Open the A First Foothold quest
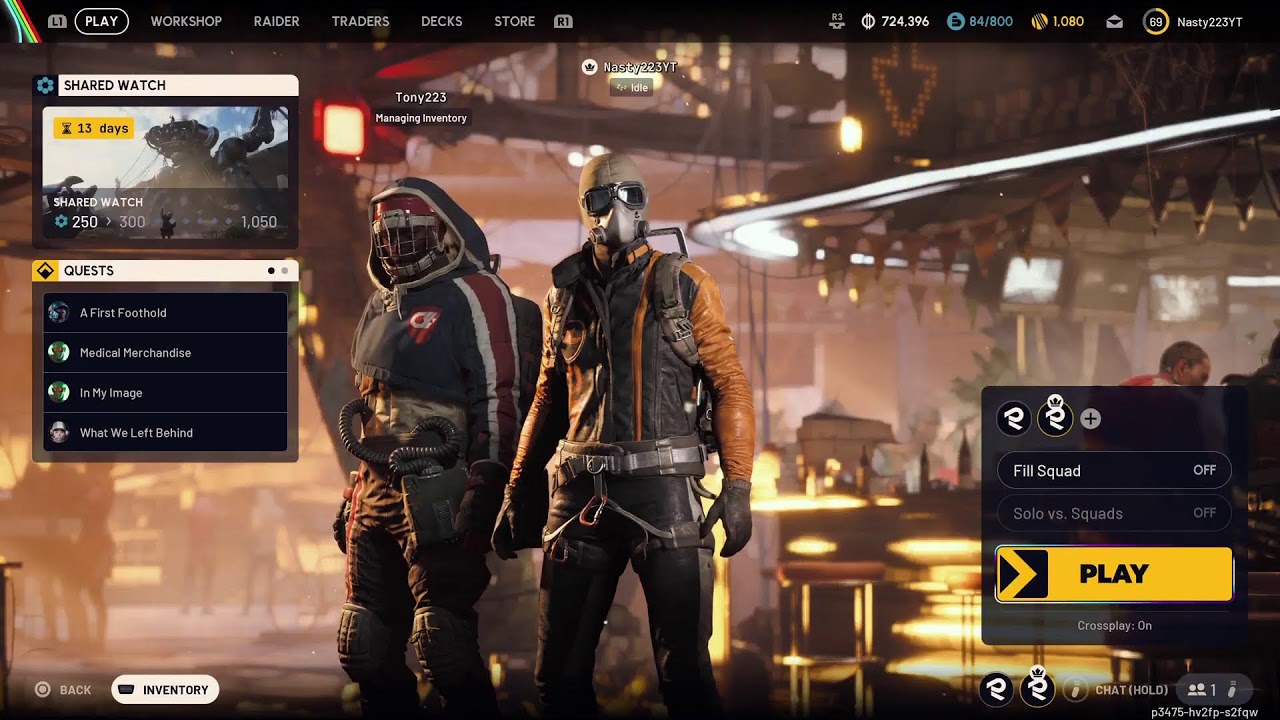The height and width of the screenshot is (720, 1280). tap(165, 313)
